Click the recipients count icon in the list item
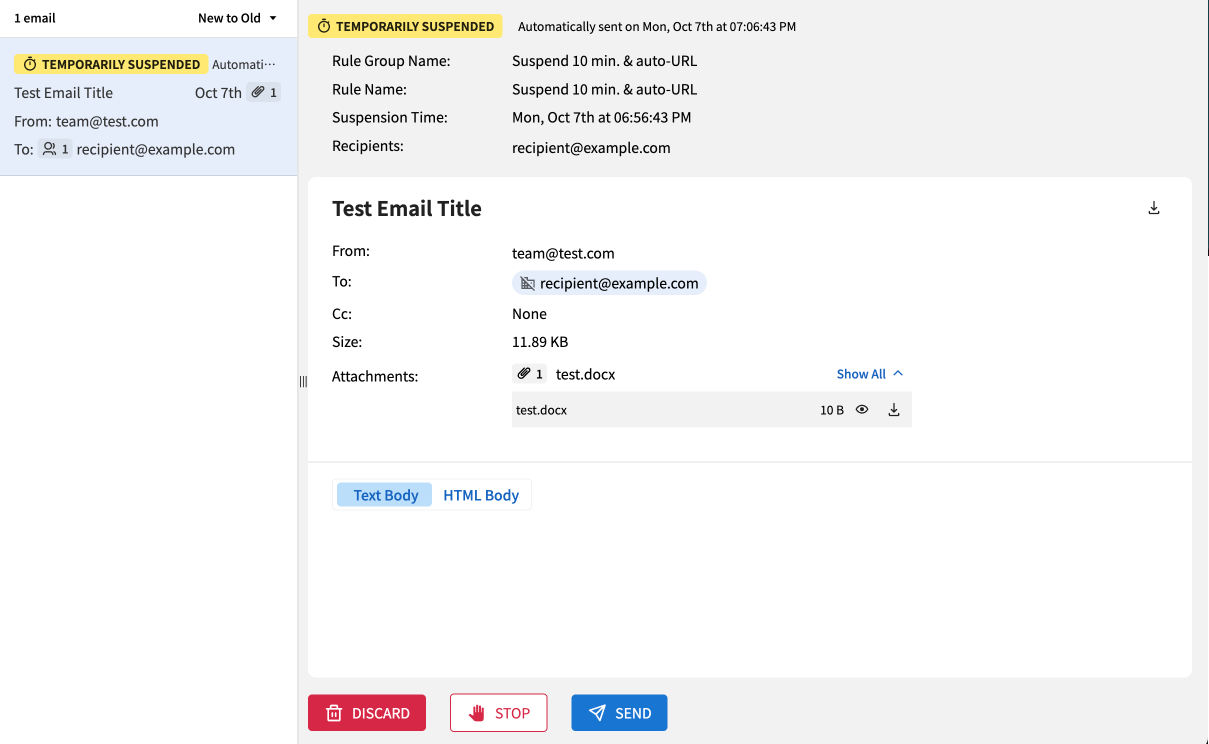Screen dimensions: 1209x744 [55, 149]
